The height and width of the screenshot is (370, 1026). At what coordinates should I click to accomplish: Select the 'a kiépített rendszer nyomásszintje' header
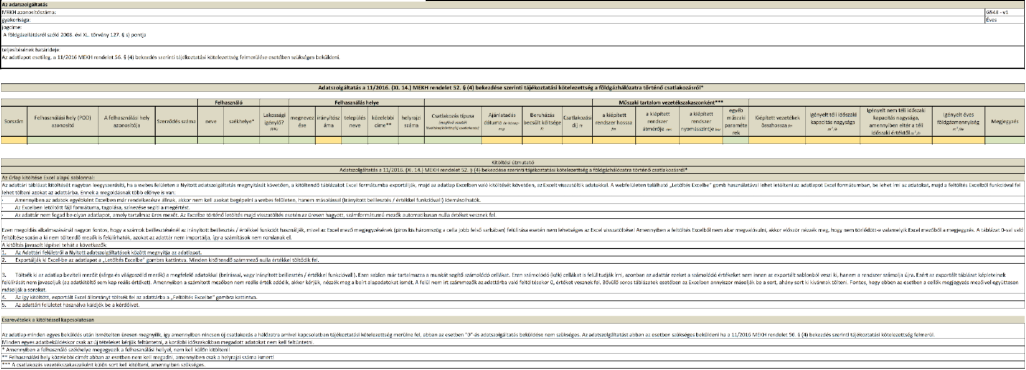point(701,120)
